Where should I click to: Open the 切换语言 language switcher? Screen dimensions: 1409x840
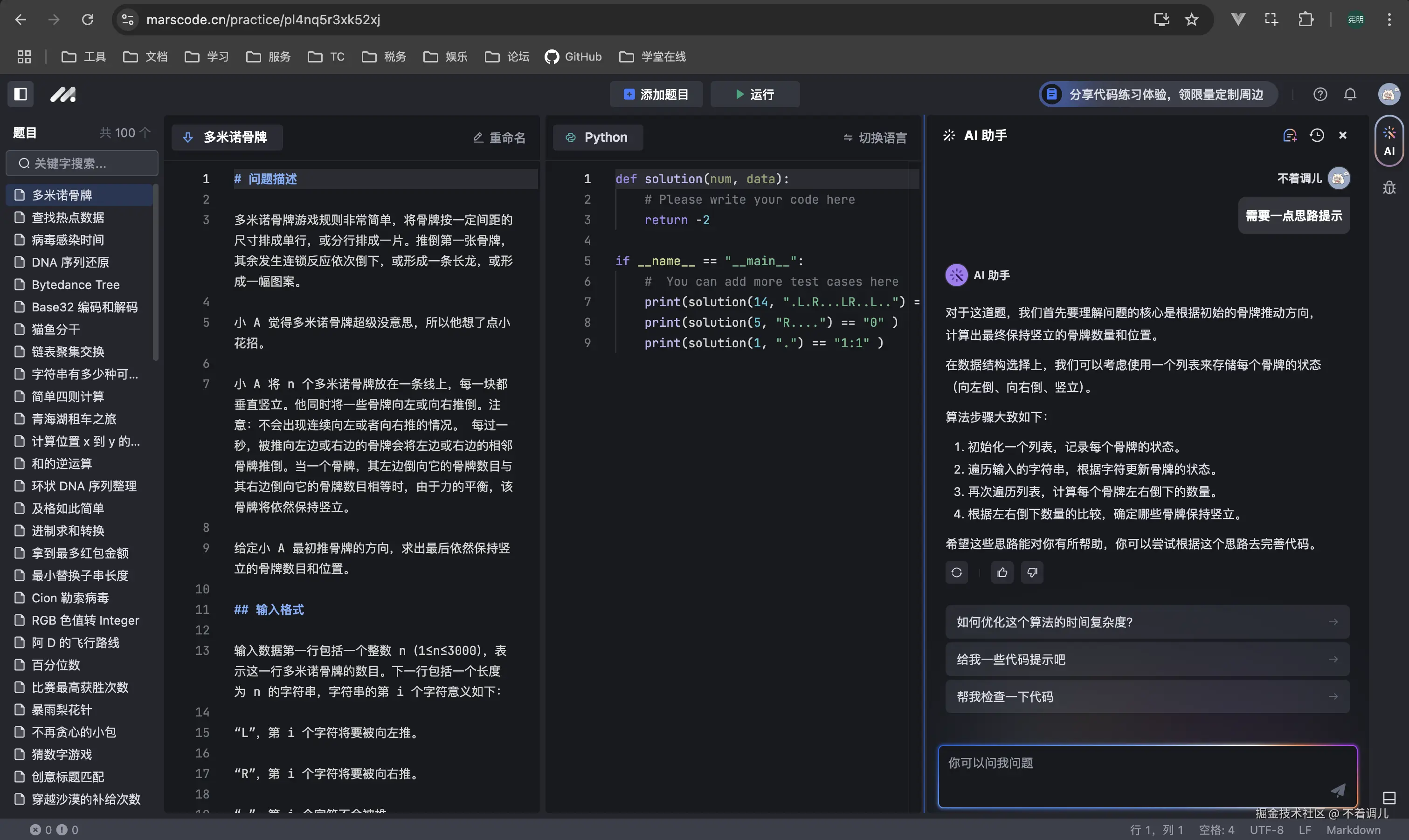point(874,138)
